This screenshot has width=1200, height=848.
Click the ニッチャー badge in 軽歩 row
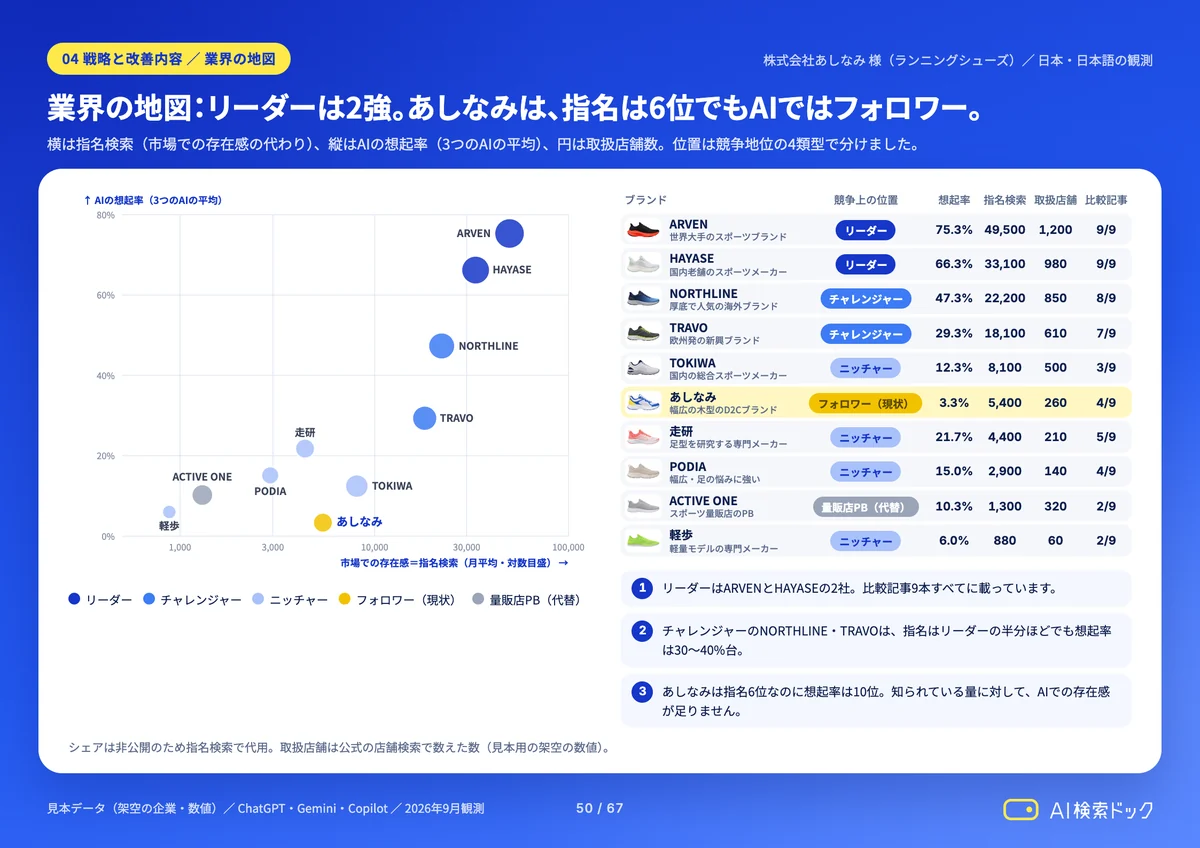tap(865, 540)
